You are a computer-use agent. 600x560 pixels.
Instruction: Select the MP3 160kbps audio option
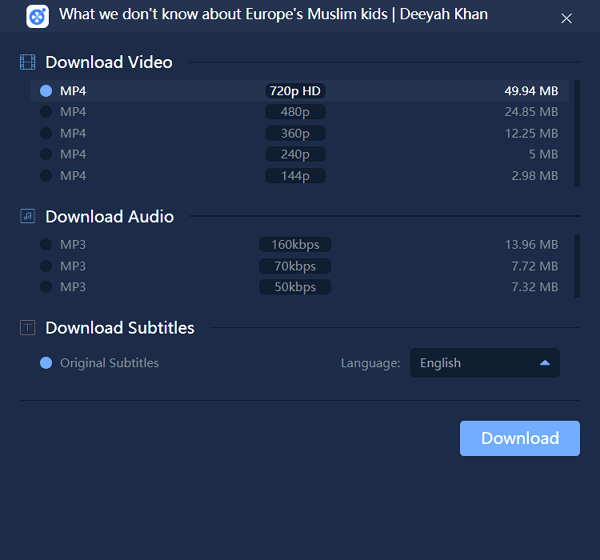(46, 245)
